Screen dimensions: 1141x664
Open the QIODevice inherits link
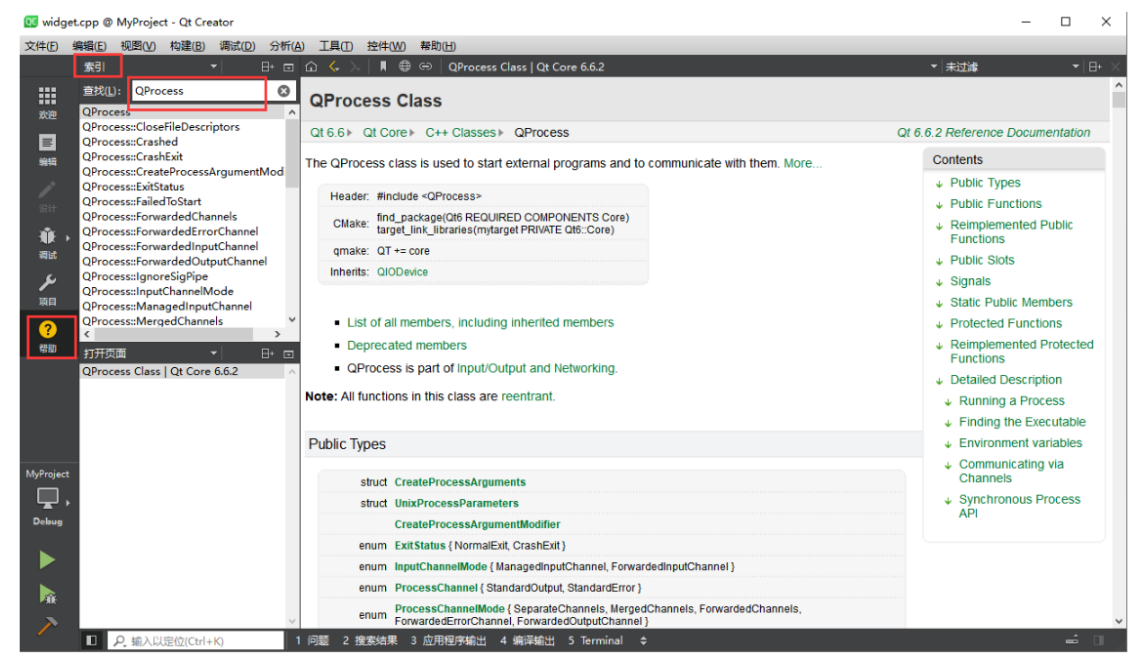pyautogui.click(x=402, y=272)
